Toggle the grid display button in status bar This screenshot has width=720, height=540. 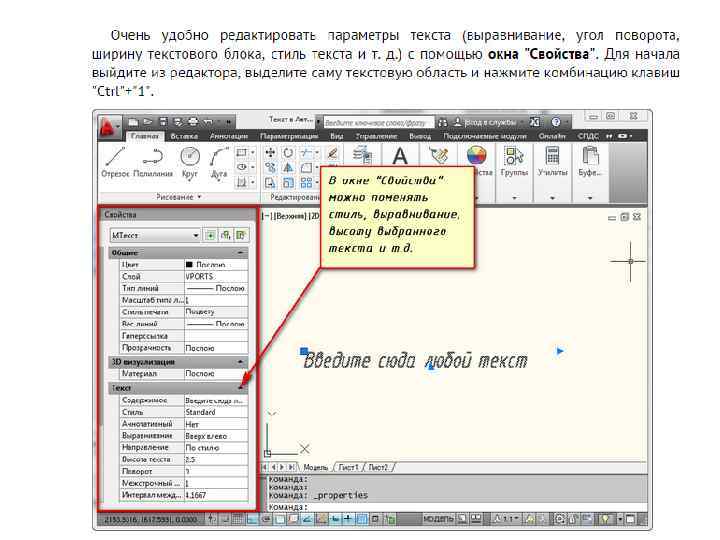(x=237, y=519)
